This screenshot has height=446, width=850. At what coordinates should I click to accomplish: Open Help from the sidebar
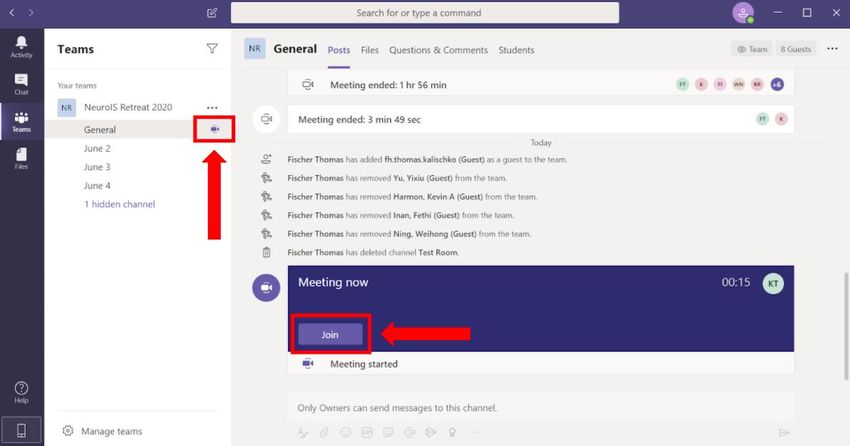21,392
